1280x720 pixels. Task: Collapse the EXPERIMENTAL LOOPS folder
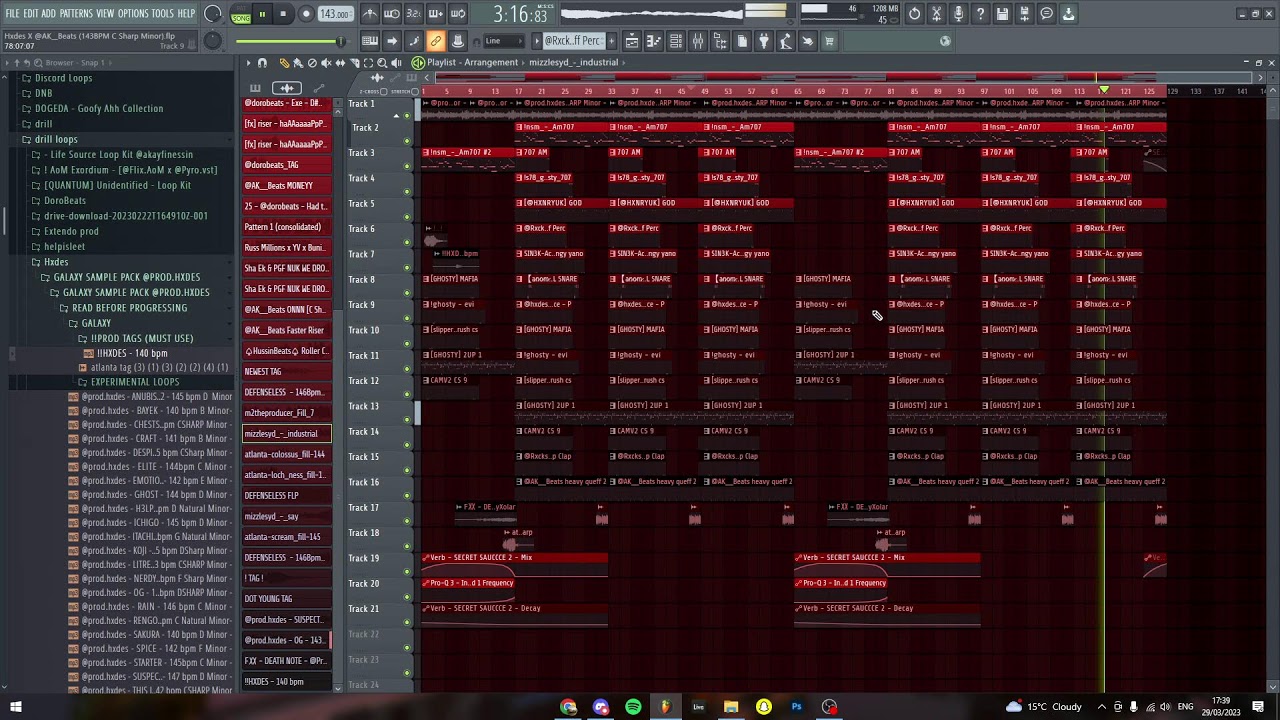[x=135, y=382]
